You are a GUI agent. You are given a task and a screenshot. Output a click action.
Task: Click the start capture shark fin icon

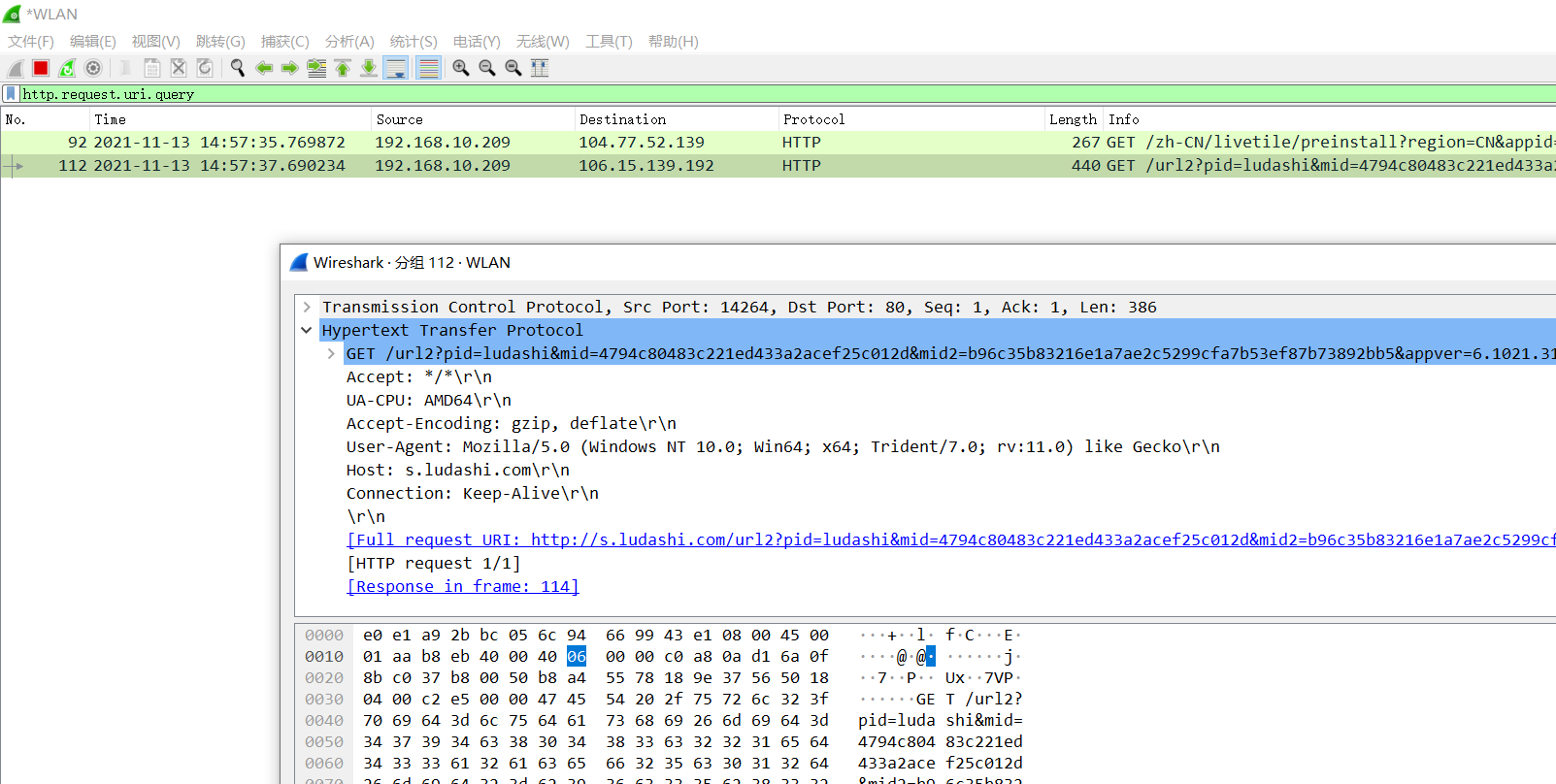tap(15, 68)
